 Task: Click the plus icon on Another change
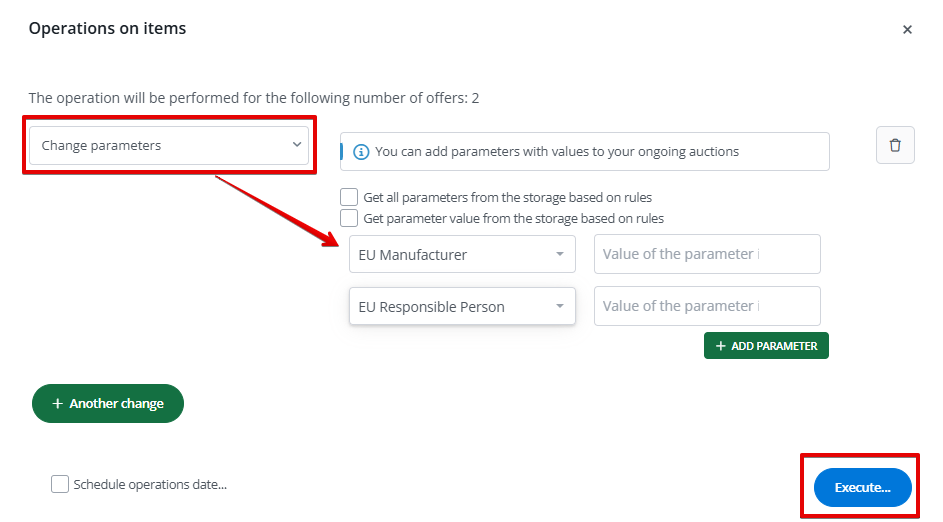click(57, 404)
